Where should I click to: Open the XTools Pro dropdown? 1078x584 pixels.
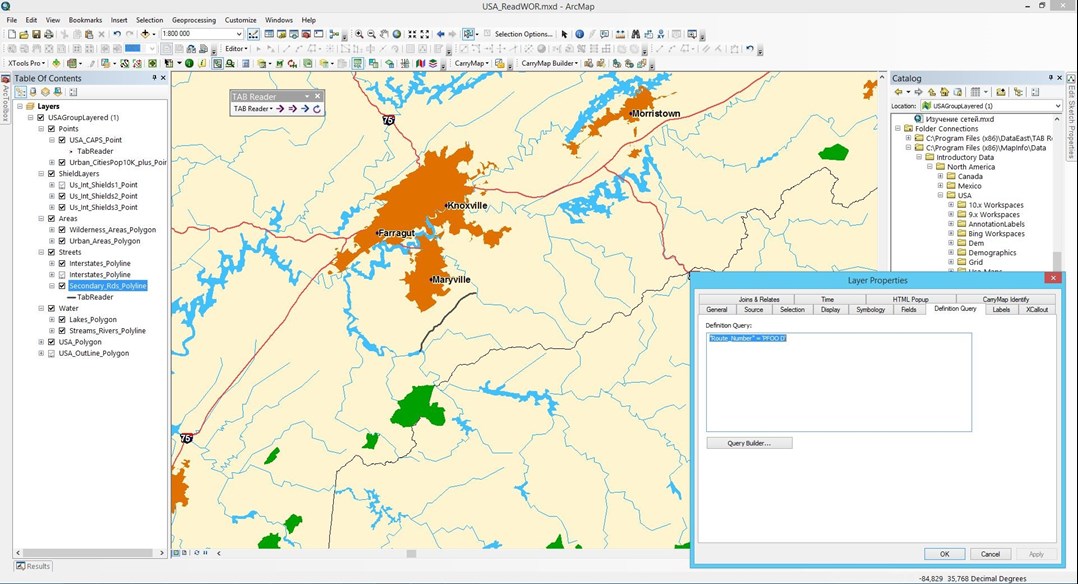27,63
